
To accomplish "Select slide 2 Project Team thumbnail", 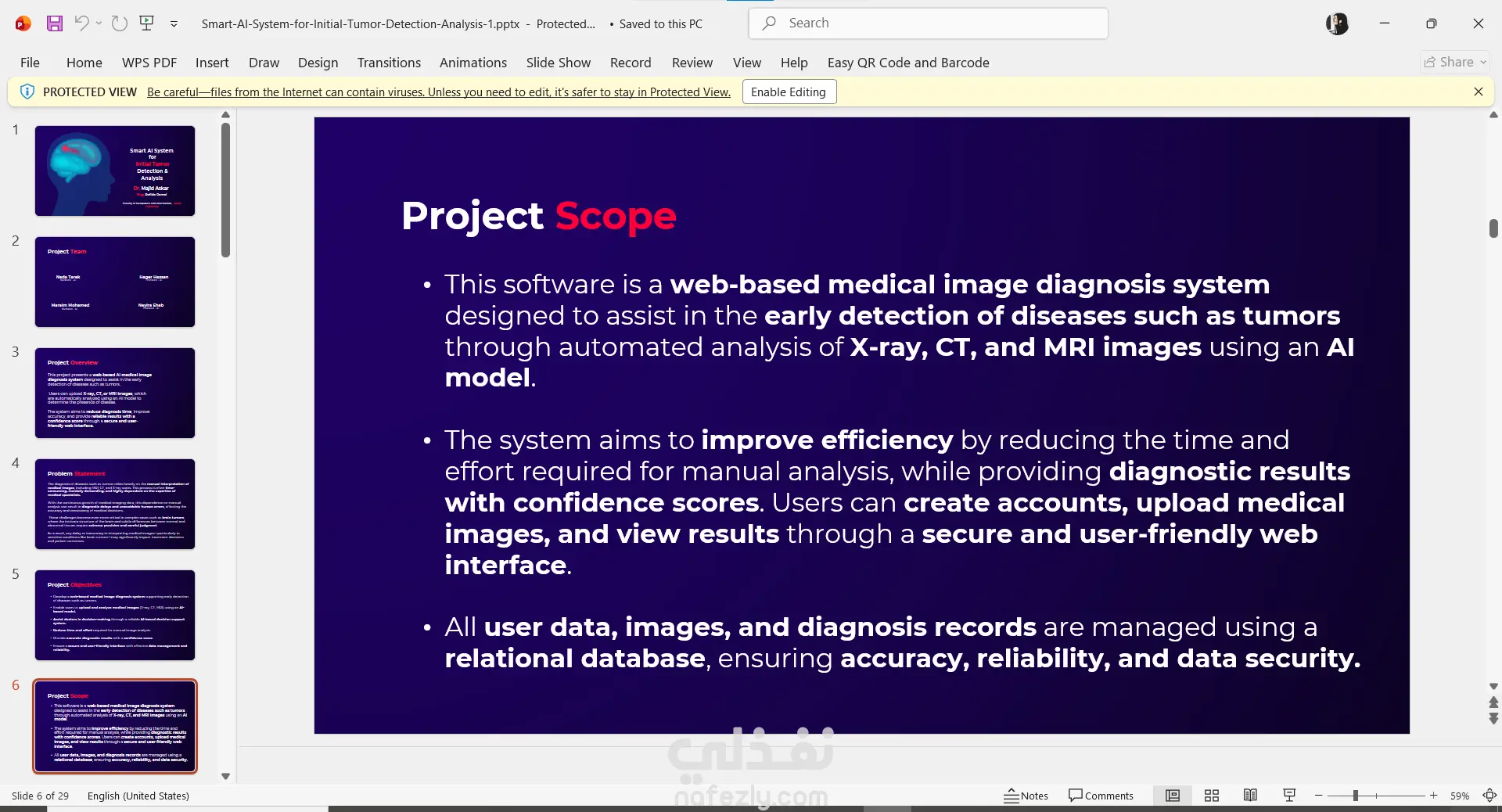I will pyautogui.click(x=115, y=282).
